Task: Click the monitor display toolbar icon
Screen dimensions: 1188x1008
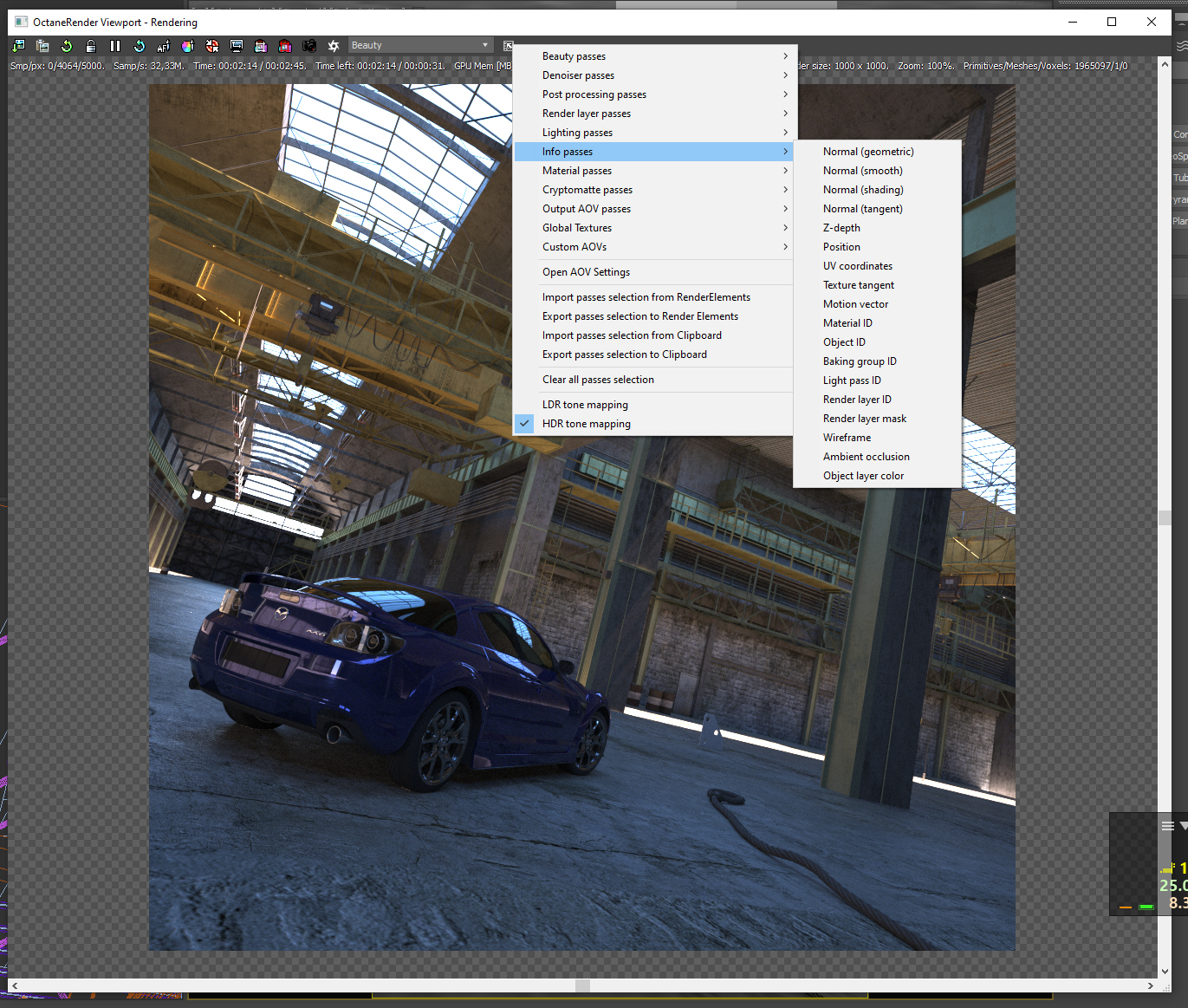Action: 237,46
